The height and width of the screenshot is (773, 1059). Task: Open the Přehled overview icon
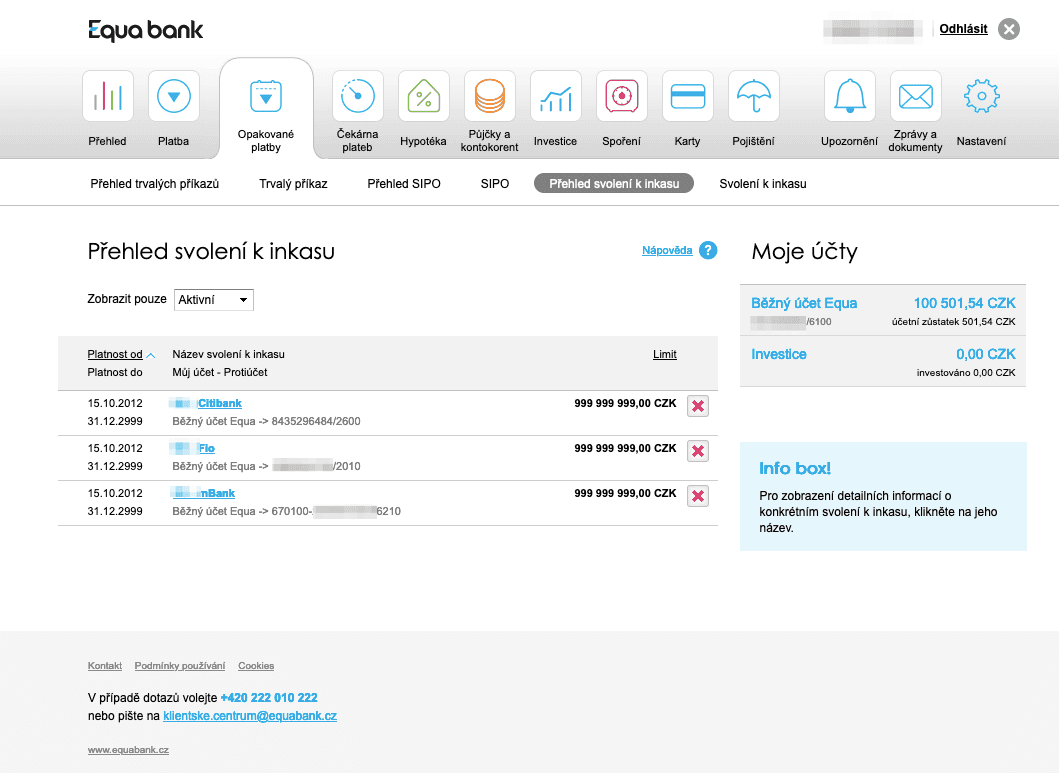(x=107, y=96)
